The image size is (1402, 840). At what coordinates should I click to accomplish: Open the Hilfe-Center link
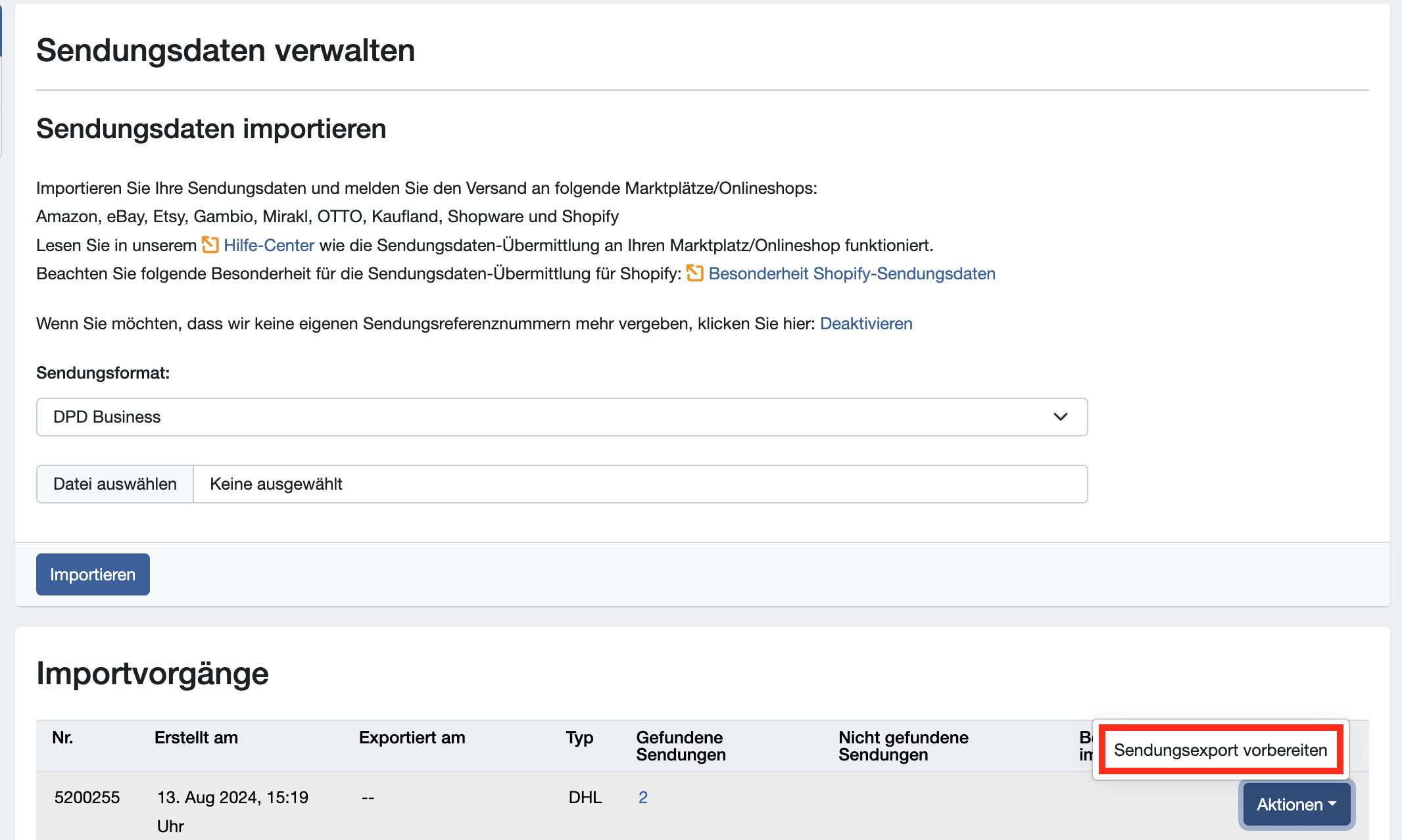pos(269,245)
